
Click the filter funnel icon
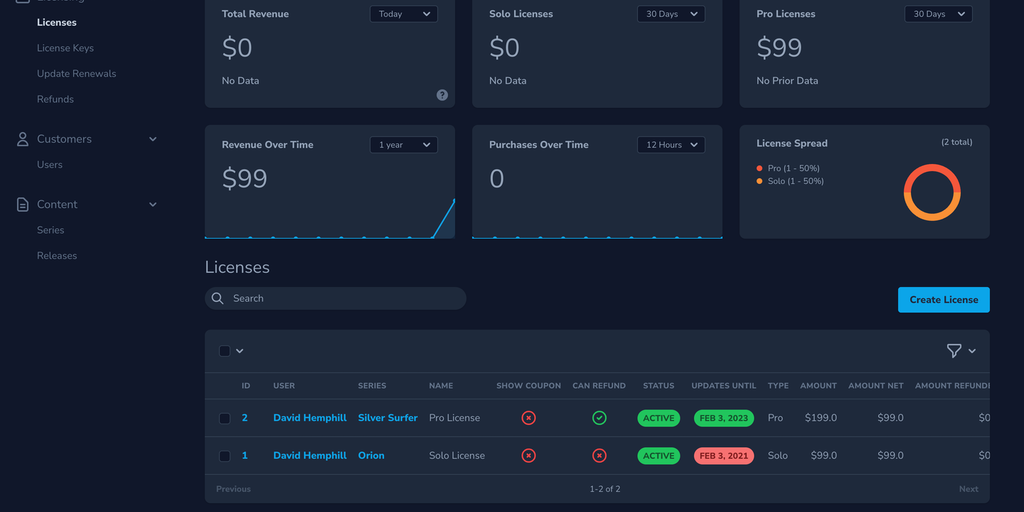coord(954,351)
